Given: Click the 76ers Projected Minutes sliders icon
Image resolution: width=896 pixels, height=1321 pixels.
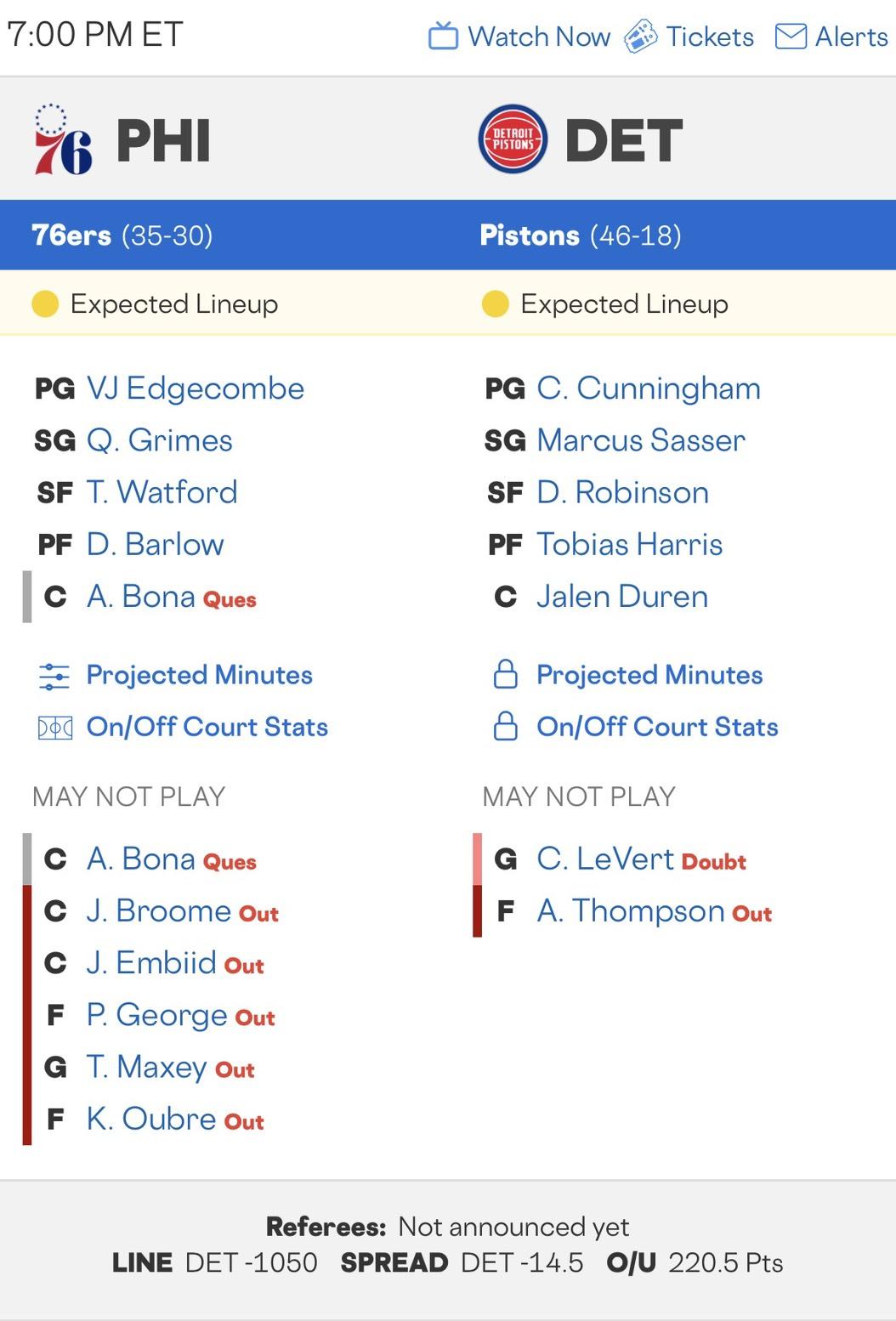Looking at the screenshot, I should coord(54,676).
